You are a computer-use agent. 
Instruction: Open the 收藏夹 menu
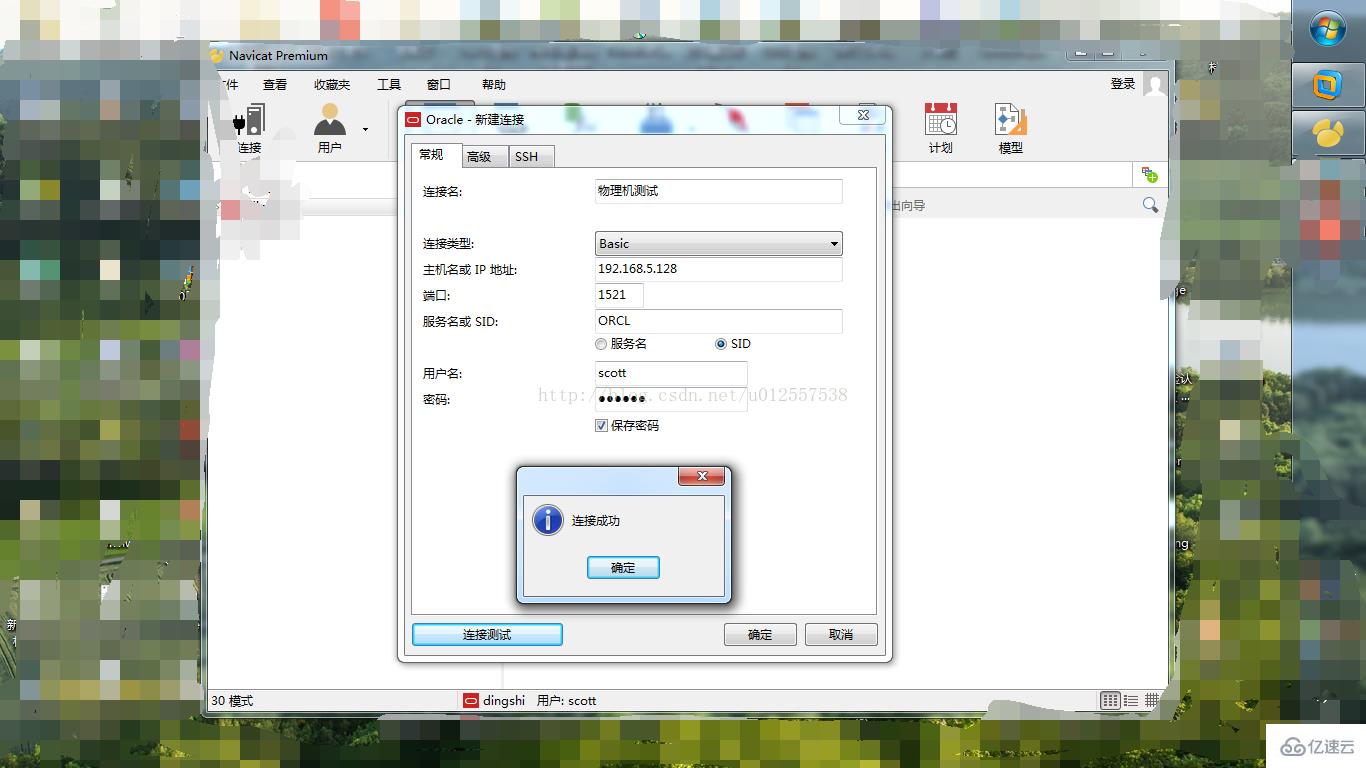click(332, 85)
